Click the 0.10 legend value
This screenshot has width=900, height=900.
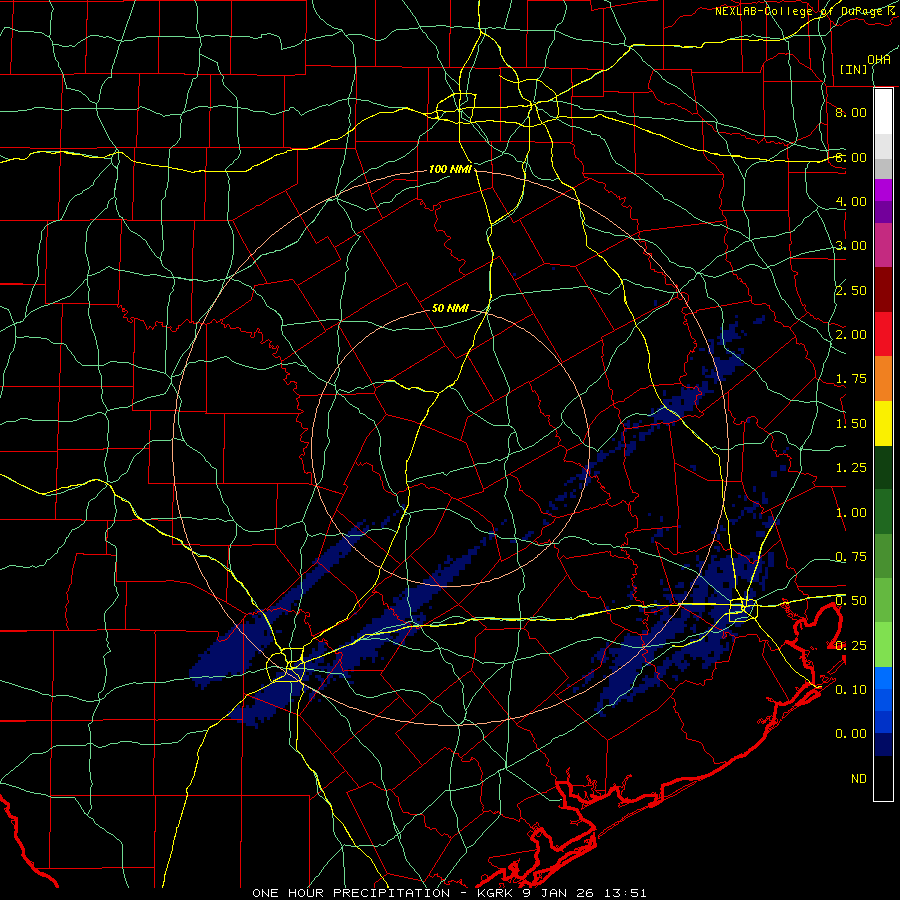click(x=851, y=690)
